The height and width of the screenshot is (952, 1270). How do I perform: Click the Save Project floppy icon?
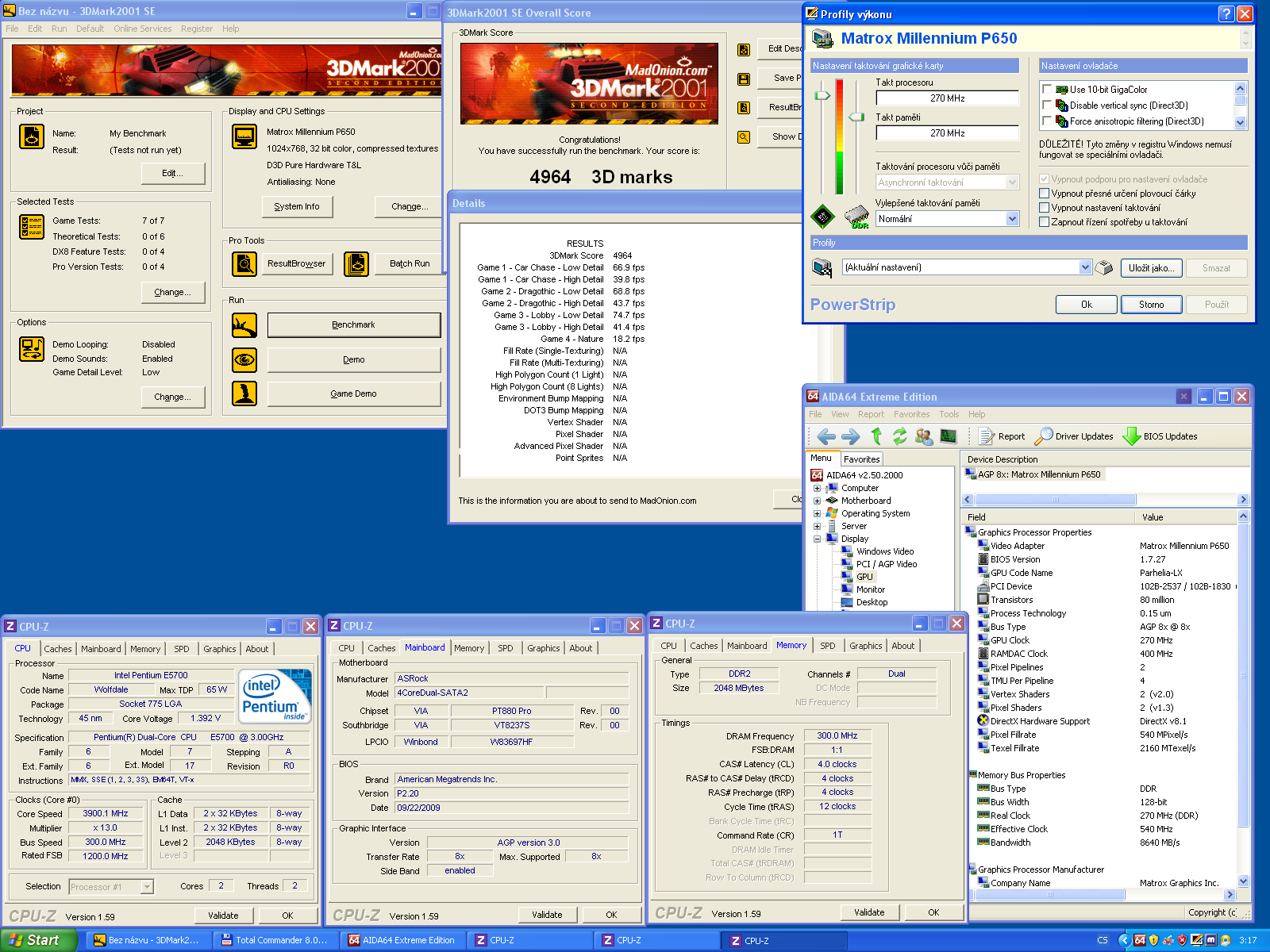click(744, 79)
